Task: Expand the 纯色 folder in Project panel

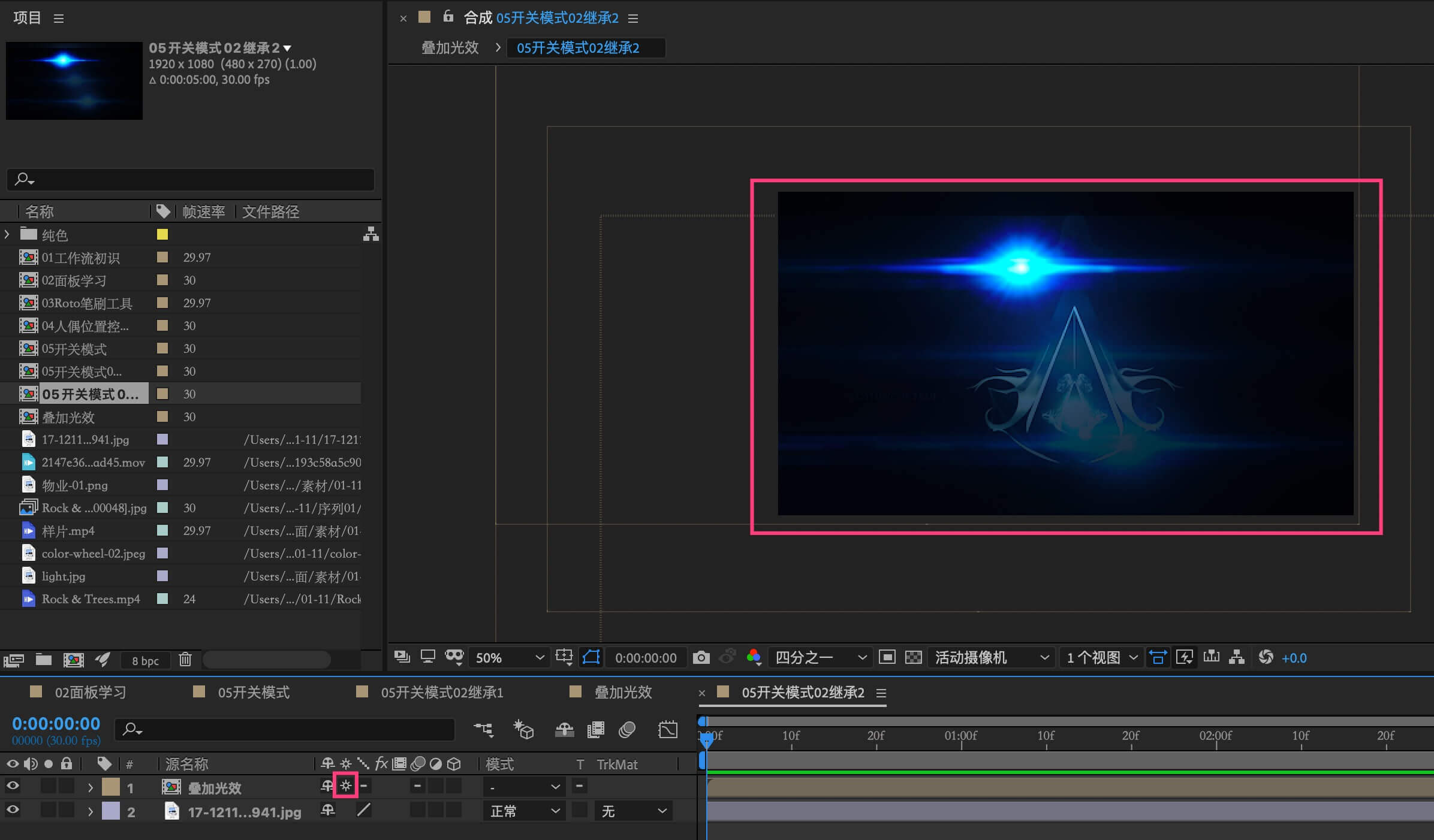Action: coord(7,234)
